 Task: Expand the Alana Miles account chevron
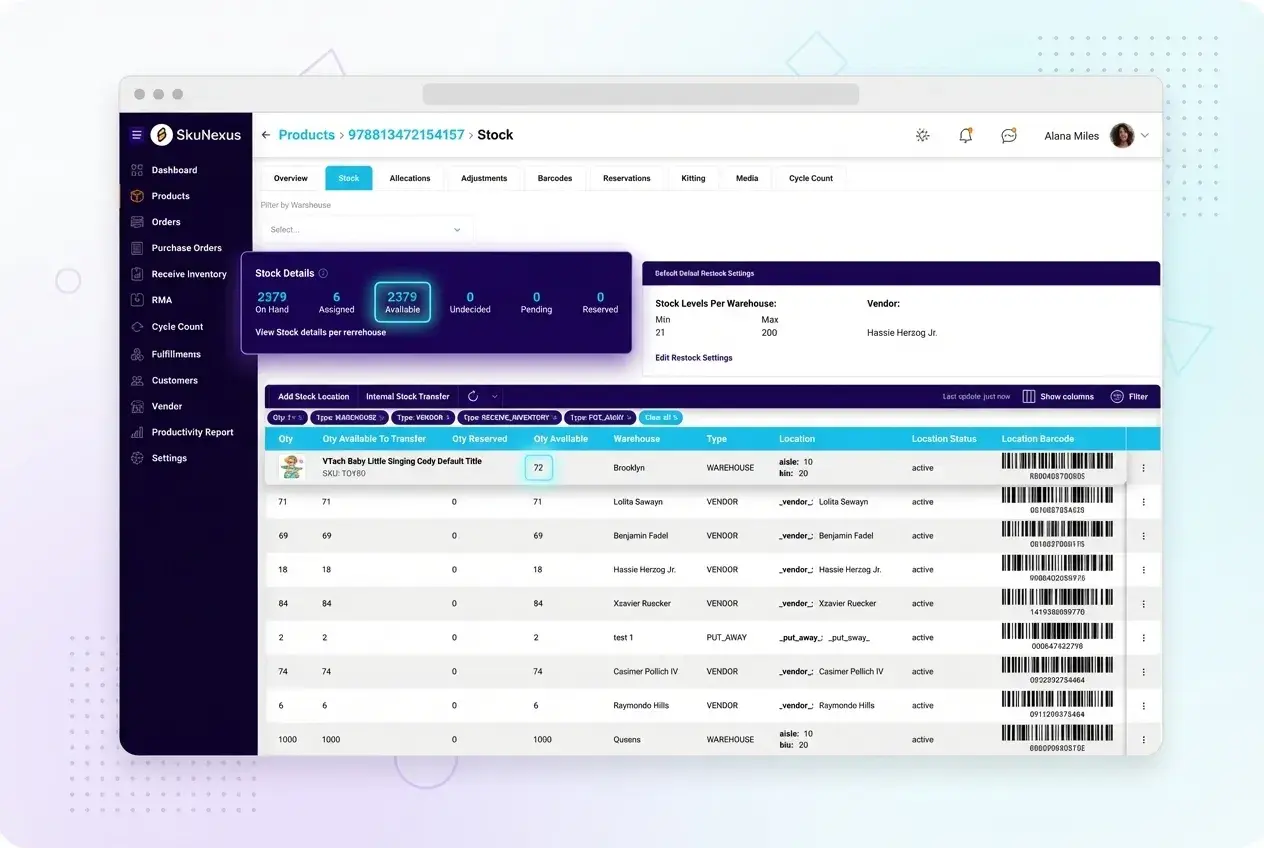1144,135
